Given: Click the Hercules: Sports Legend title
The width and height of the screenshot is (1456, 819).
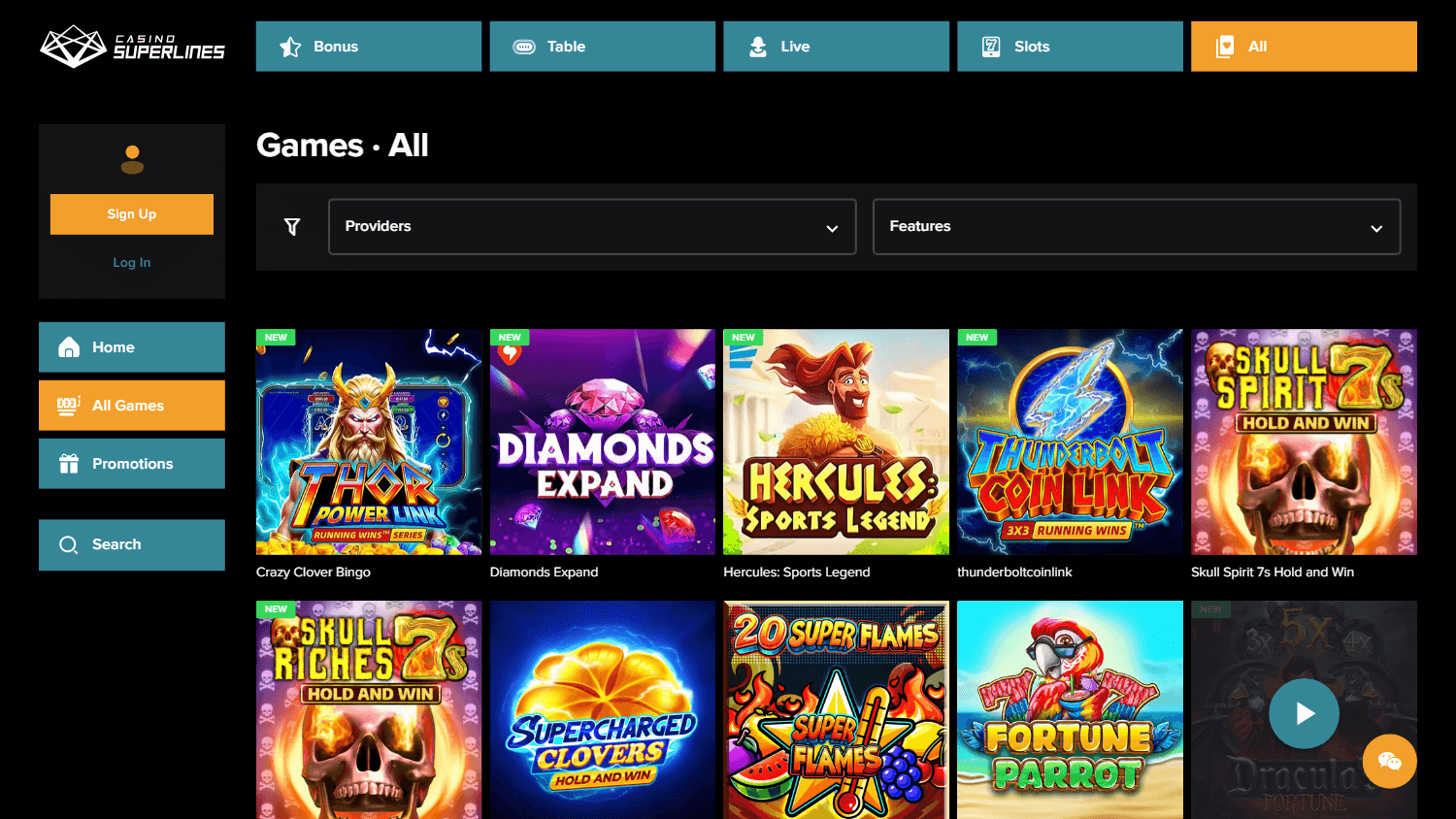Looking at the screenshot, I should [x=797, y=573].
